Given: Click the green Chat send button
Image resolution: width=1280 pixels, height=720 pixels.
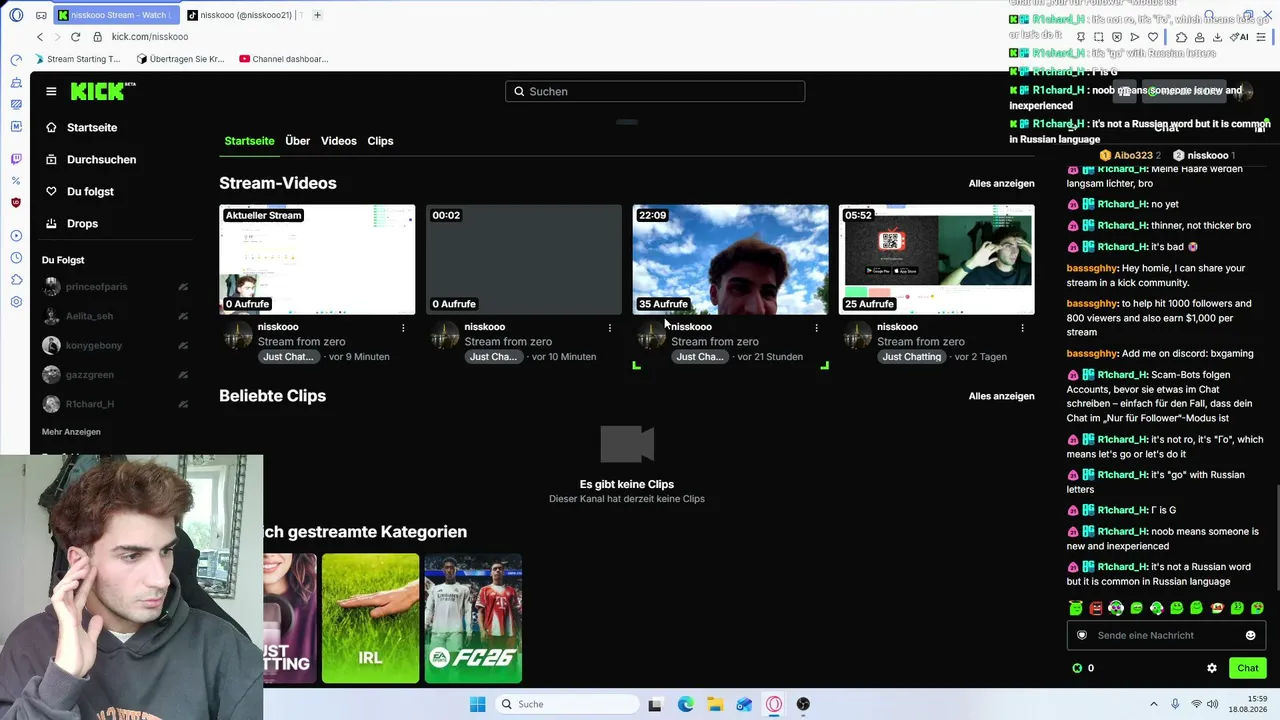Looking at the screenshot, I should (x=1248, y=668).
